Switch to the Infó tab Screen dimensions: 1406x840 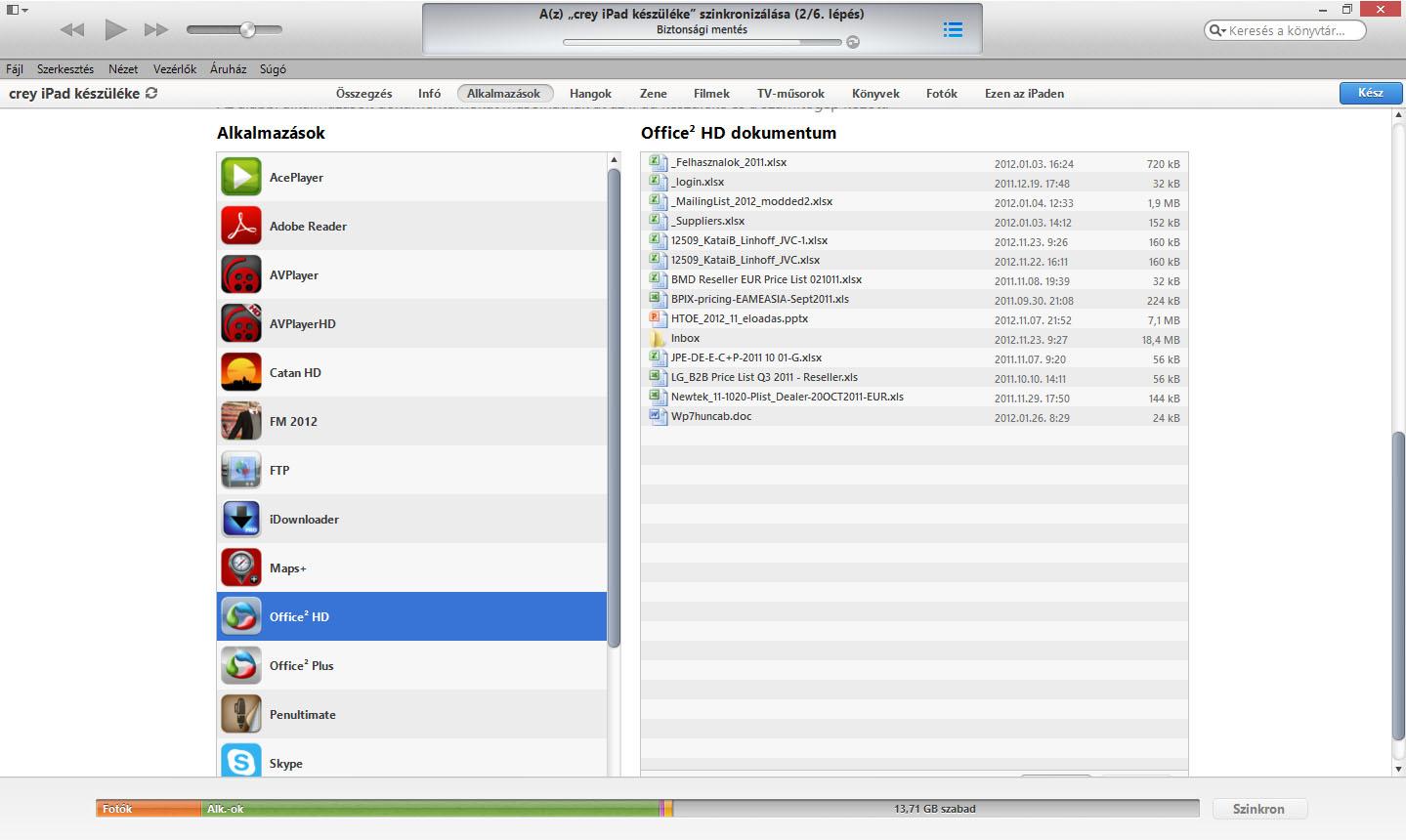pyautogui.click(x=429, y=94)
